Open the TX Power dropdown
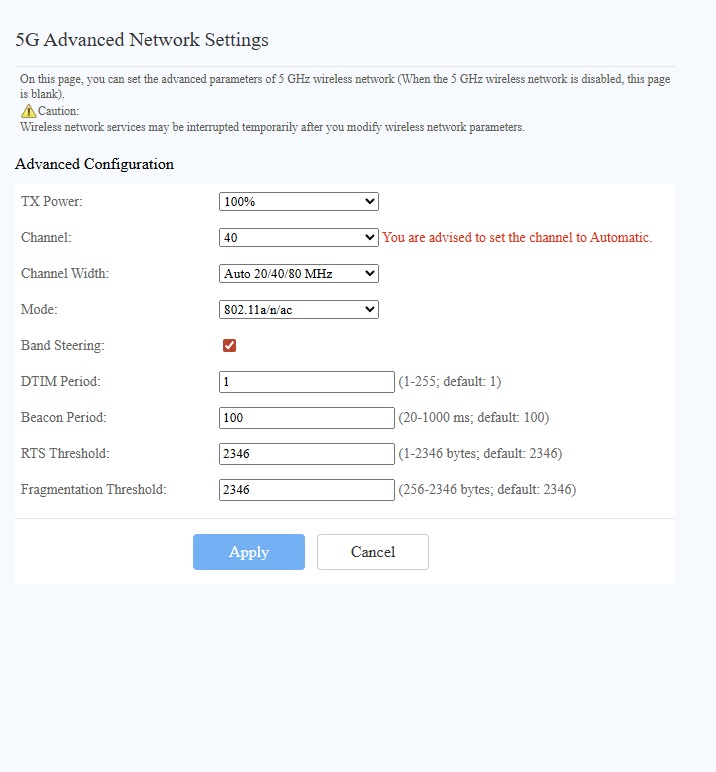This screenshot has width=716, height=772. coord(298,202)
